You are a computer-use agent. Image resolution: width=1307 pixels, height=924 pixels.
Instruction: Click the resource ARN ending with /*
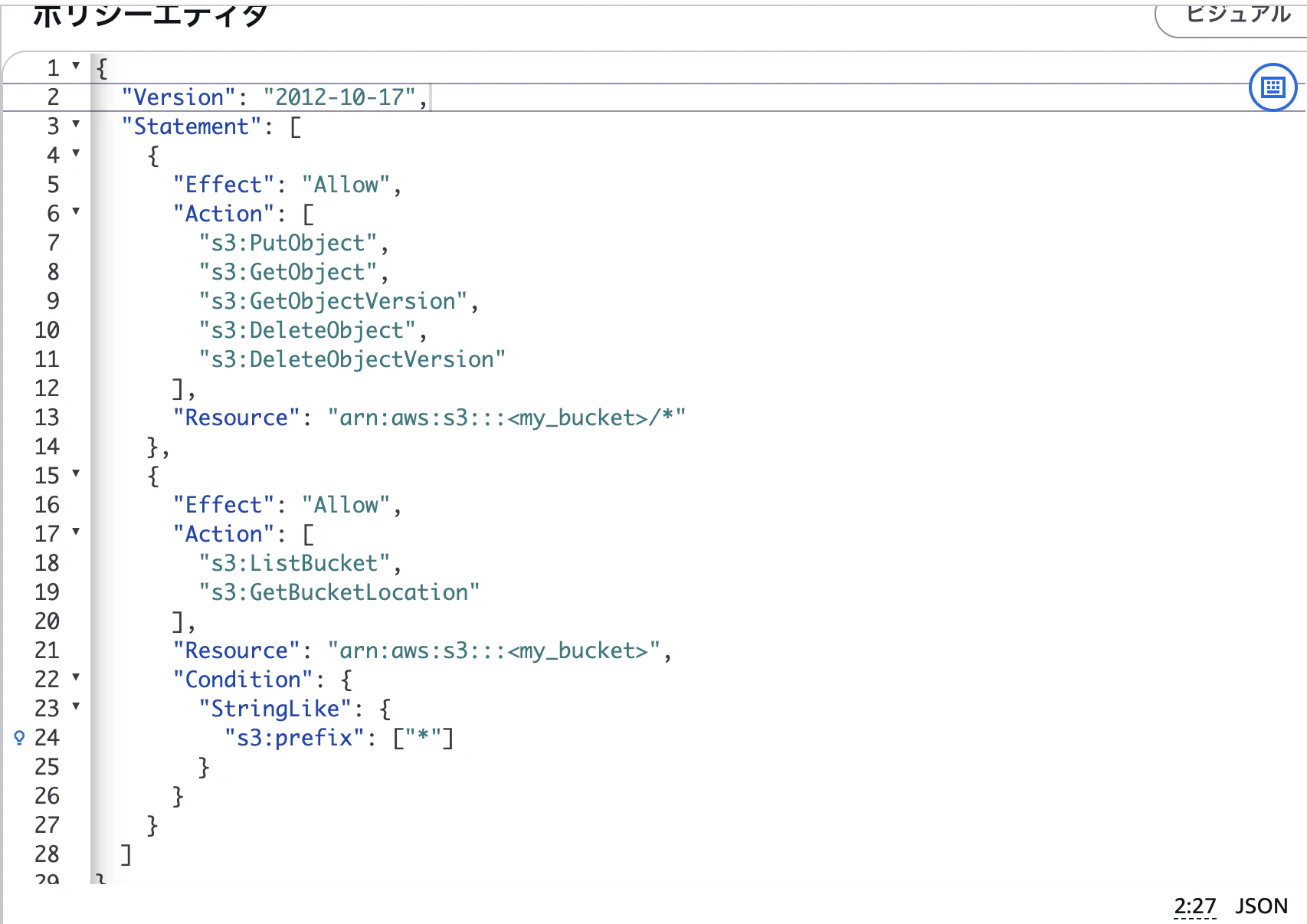(x=506, y=418)
